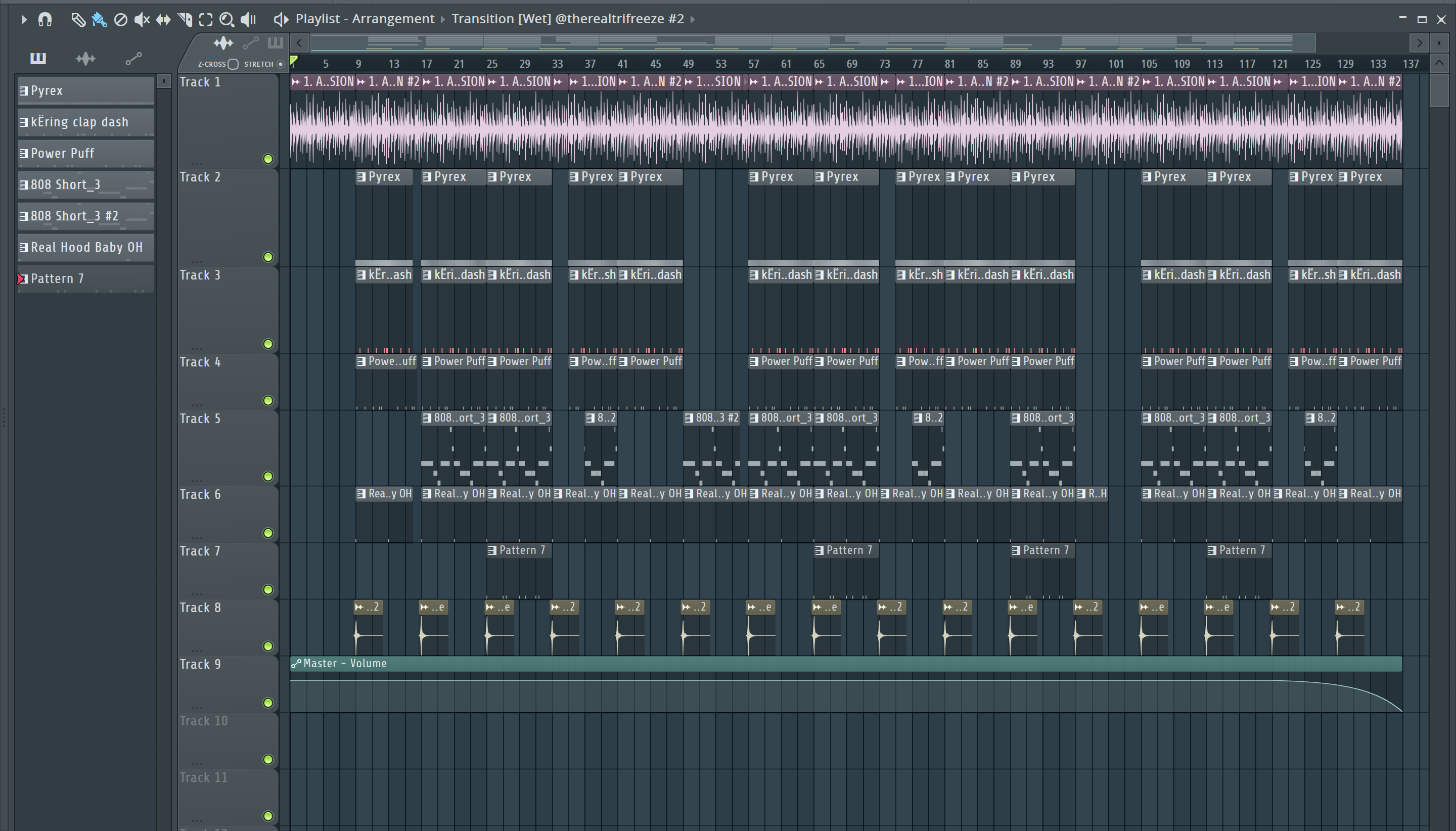Click the vertical scrollbar thumb
1456x831 pixels.
coord(1439,91)
